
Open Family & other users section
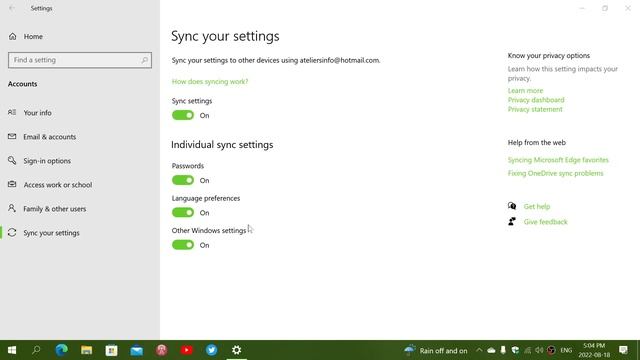(x=54, y=209)
